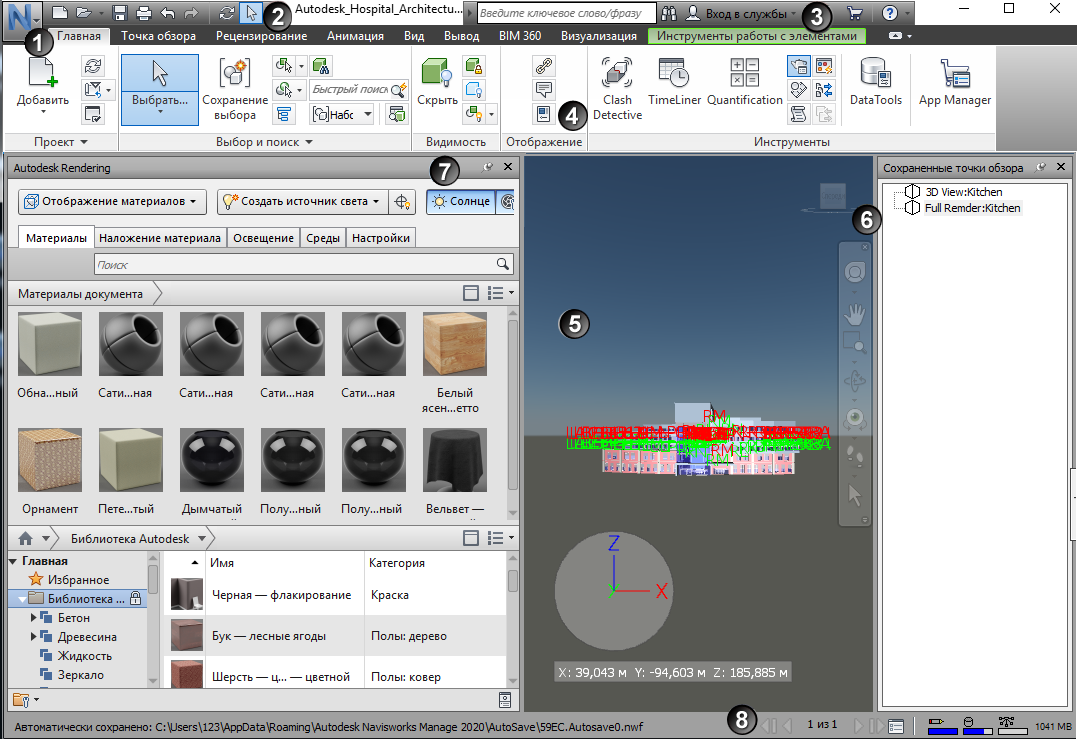
Task: Select Favorites (Избранное) in library tree
Action: tap(78, 580)
